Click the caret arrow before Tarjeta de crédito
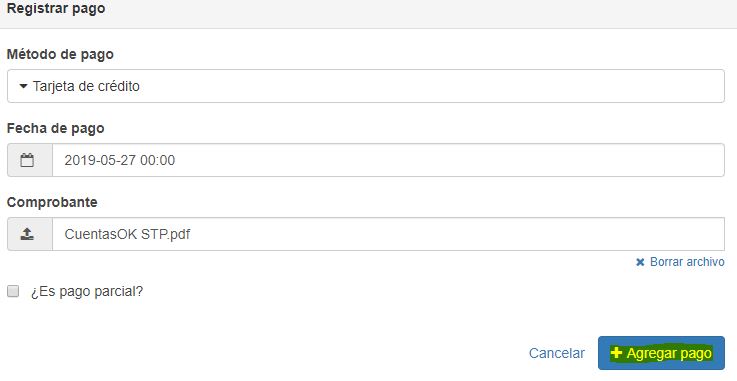Viewport: 737px width, 381px height. [x=23, y=86]
